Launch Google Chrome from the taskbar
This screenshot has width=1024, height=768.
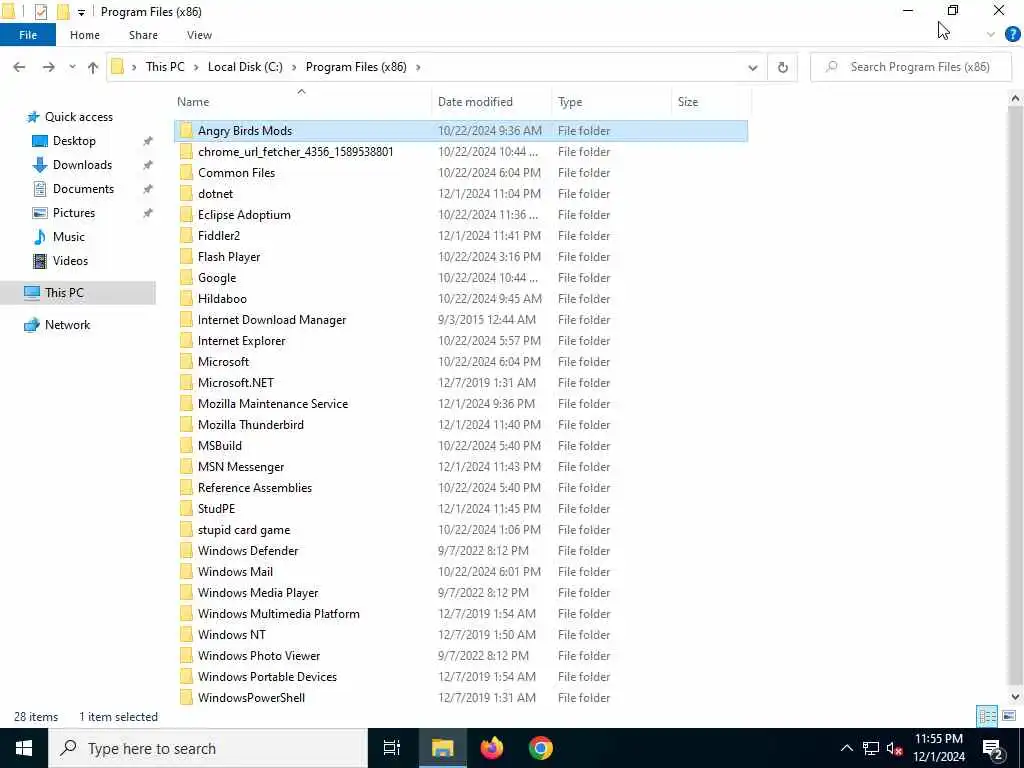click(x=541, y=748)
